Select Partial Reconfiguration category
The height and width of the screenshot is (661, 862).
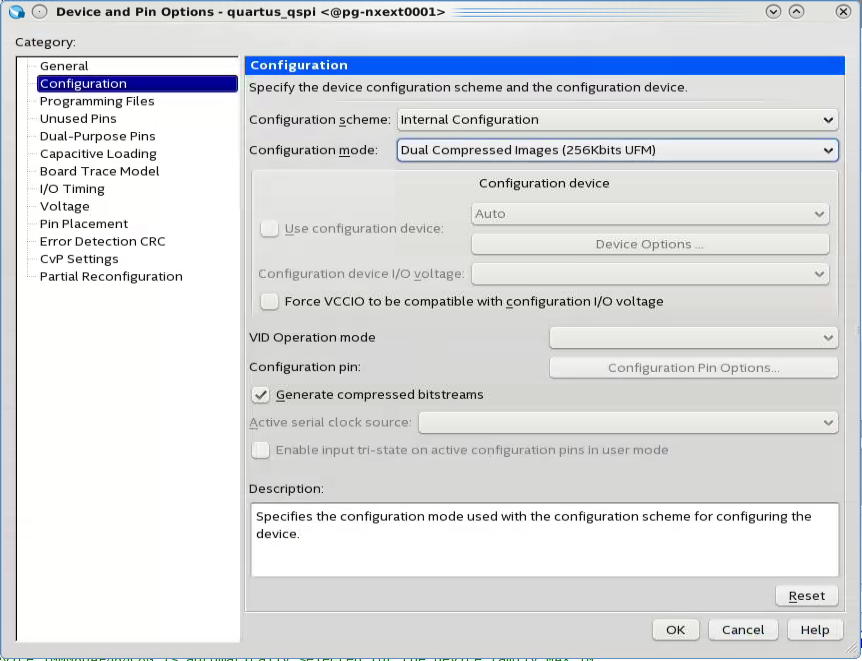click(111, 276)
